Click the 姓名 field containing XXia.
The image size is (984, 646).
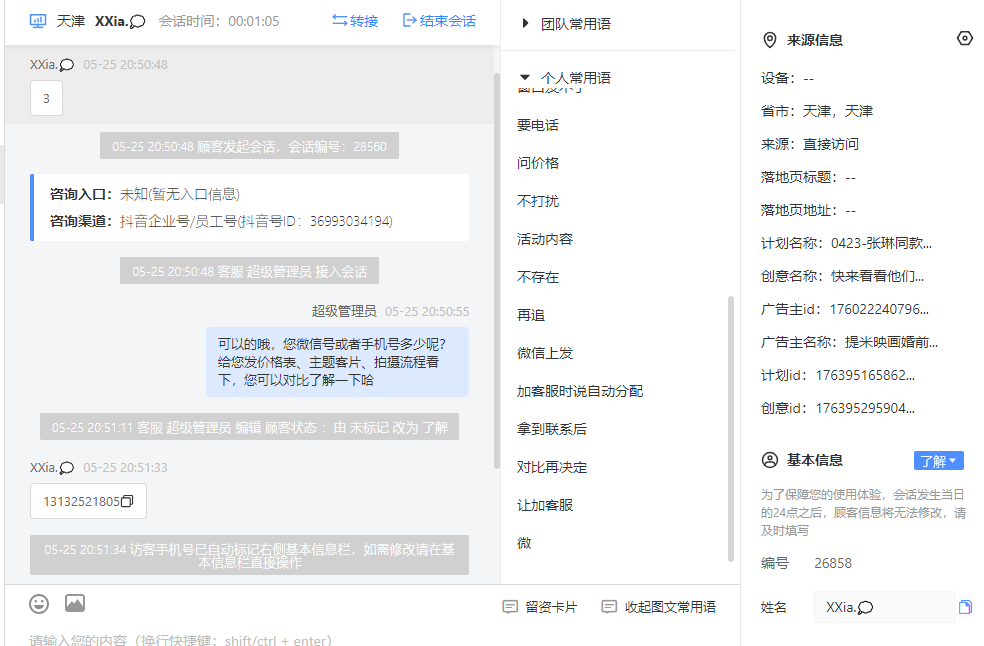pos(884,607)
